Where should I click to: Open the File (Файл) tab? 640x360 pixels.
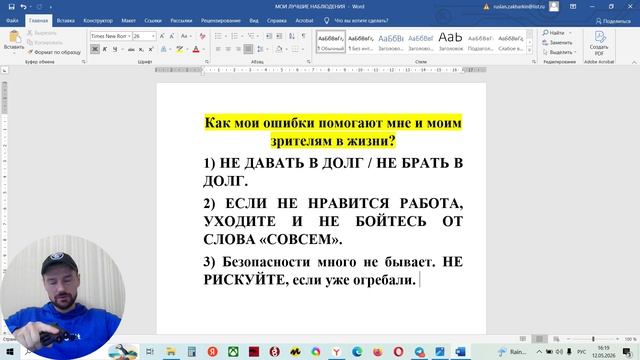(x=12, y=20)
